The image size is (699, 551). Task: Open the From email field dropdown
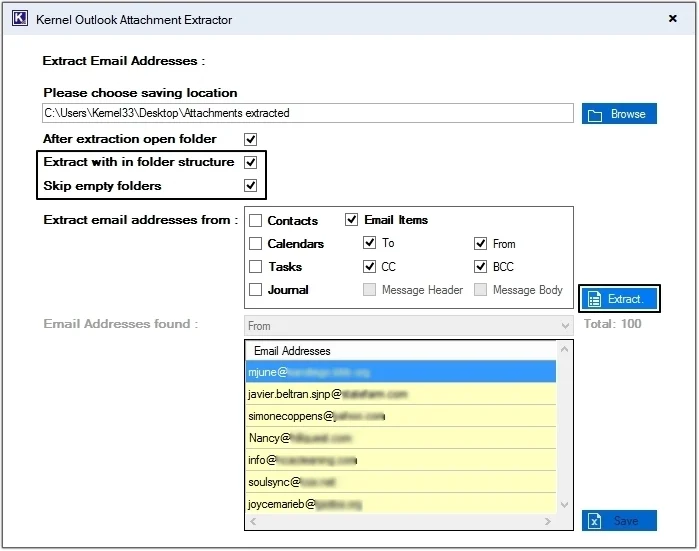(409, 326)
